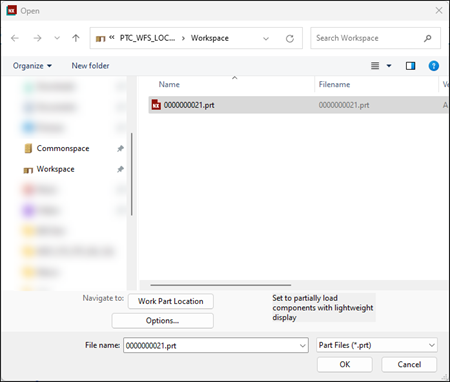Expand the address bar history dropdown
This screenshot has height=382, width=450.
(x=266, y=39)
